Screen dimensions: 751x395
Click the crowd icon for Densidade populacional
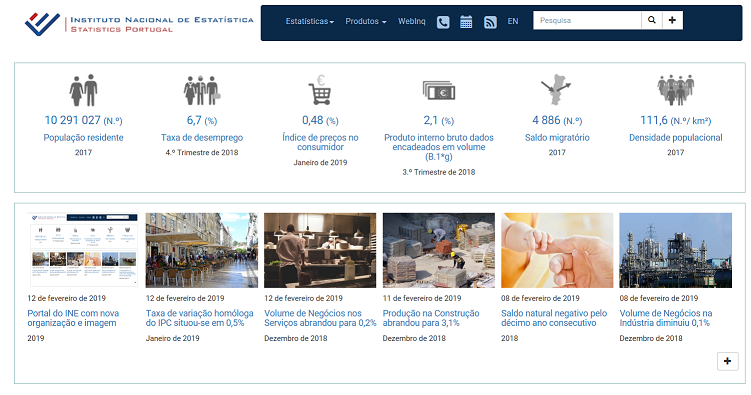(x=675, y=90)
